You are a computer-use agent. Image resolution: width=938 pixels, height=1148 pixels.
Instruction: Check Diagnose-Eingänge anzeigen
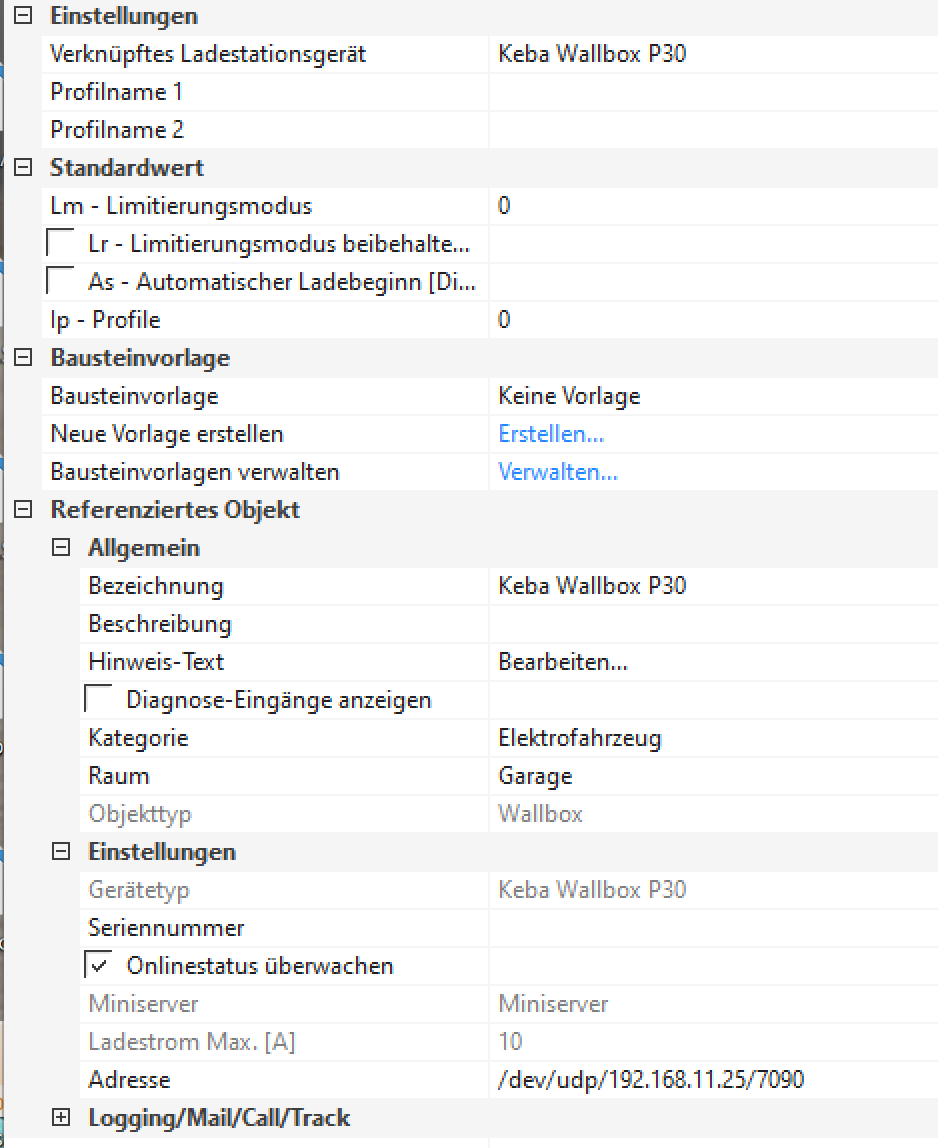point(99,700)
